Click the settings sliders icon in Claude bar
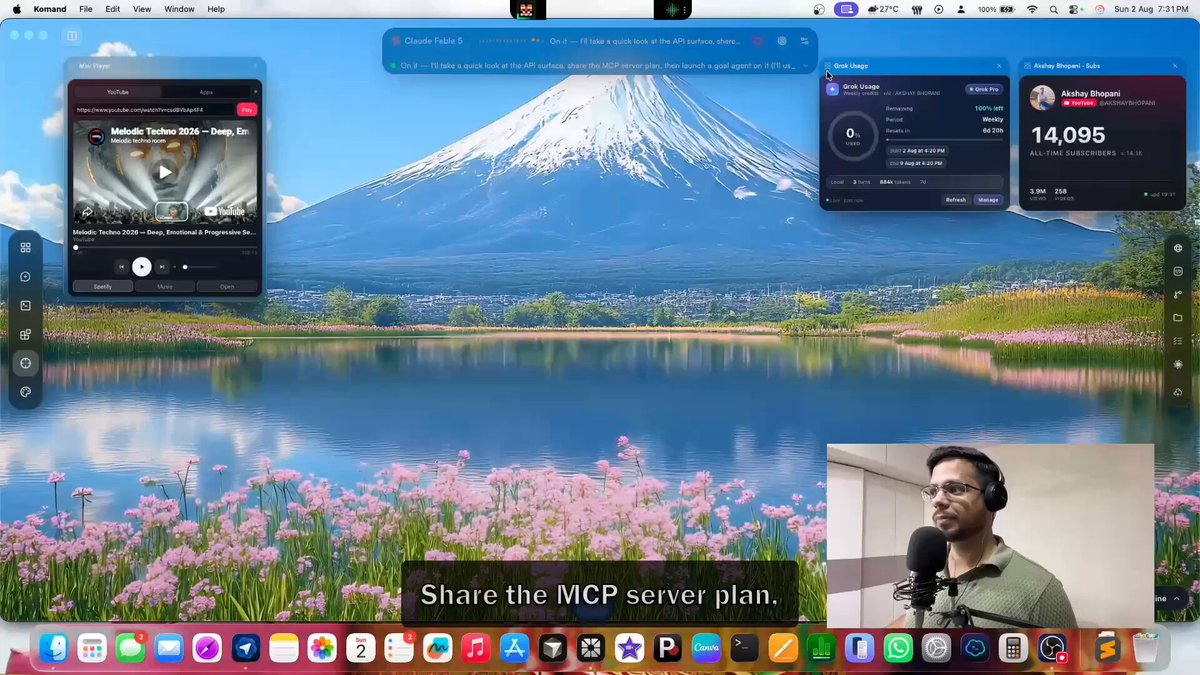 804,41
